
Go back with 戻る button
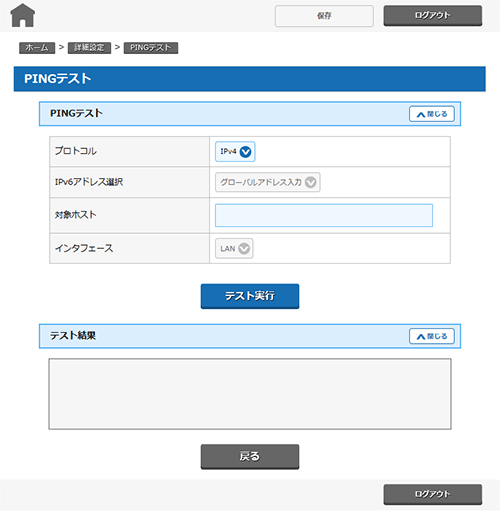[250, 456]
